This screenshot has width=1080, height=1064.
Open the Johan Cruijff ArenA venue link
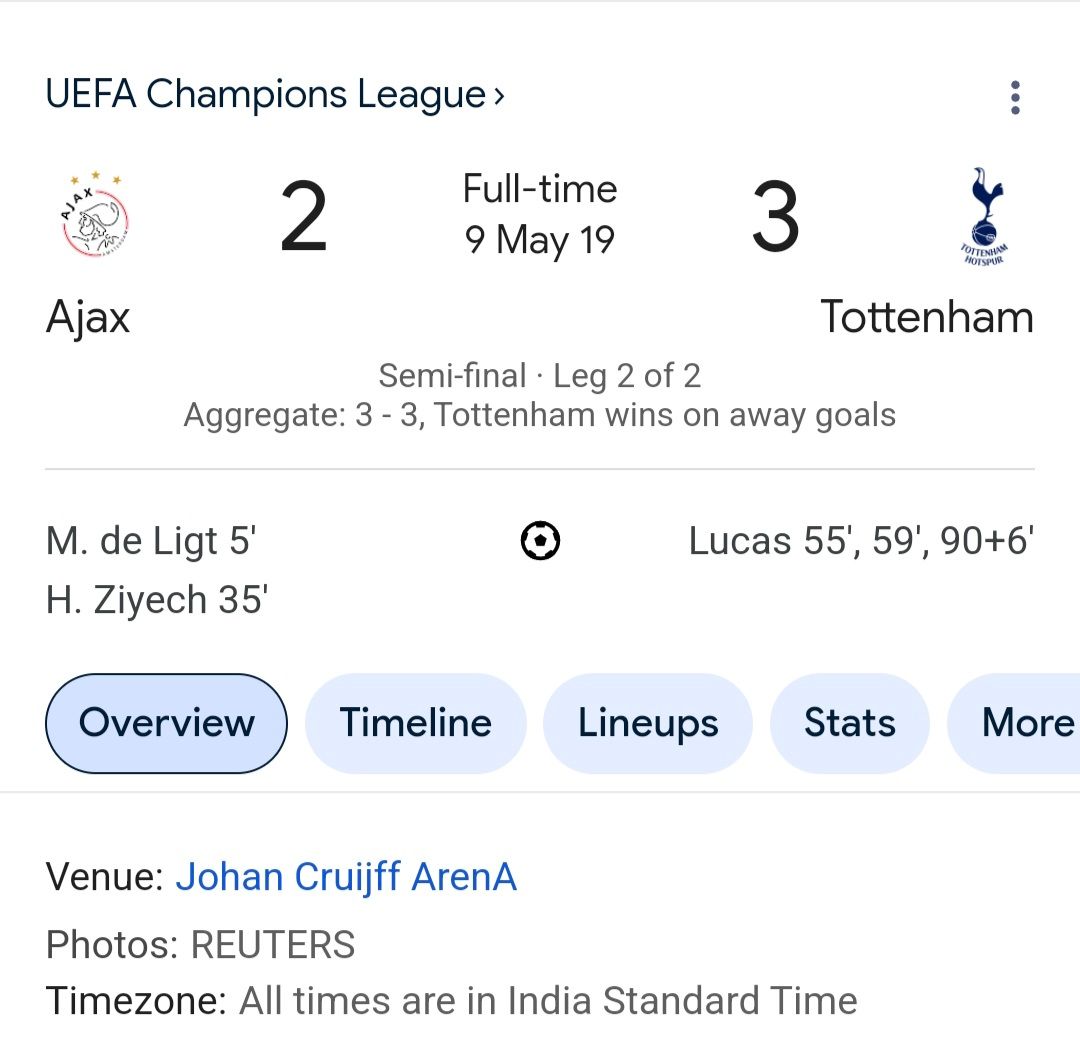346,877
